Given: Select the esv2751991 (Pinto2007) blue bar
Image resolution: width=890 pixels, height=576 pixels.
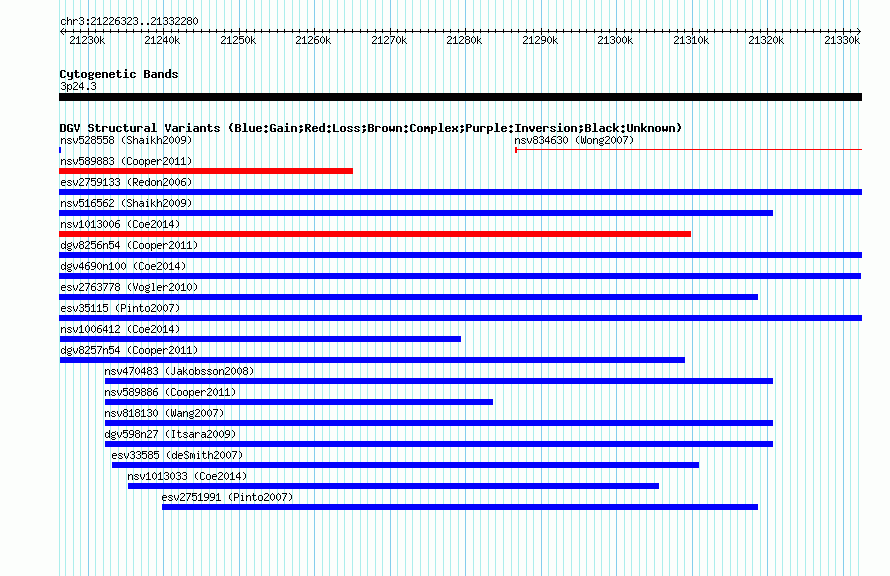Looking at the screenshot, I should pos(460,507).
